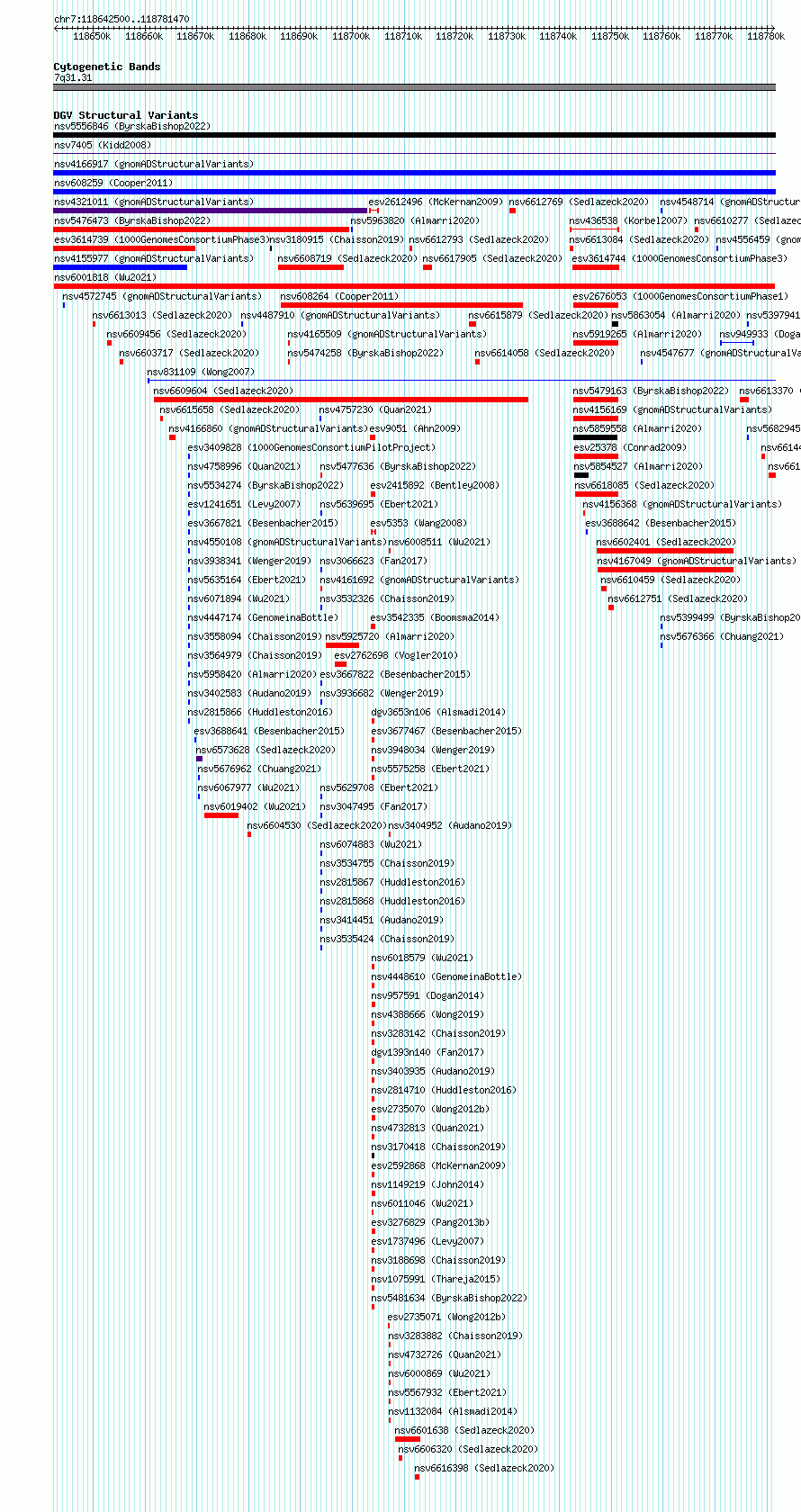Open nsv6604530 (Sedlazeck2020) label
801x1512 pixels.
pyautogui.click(x=317, y=825)
